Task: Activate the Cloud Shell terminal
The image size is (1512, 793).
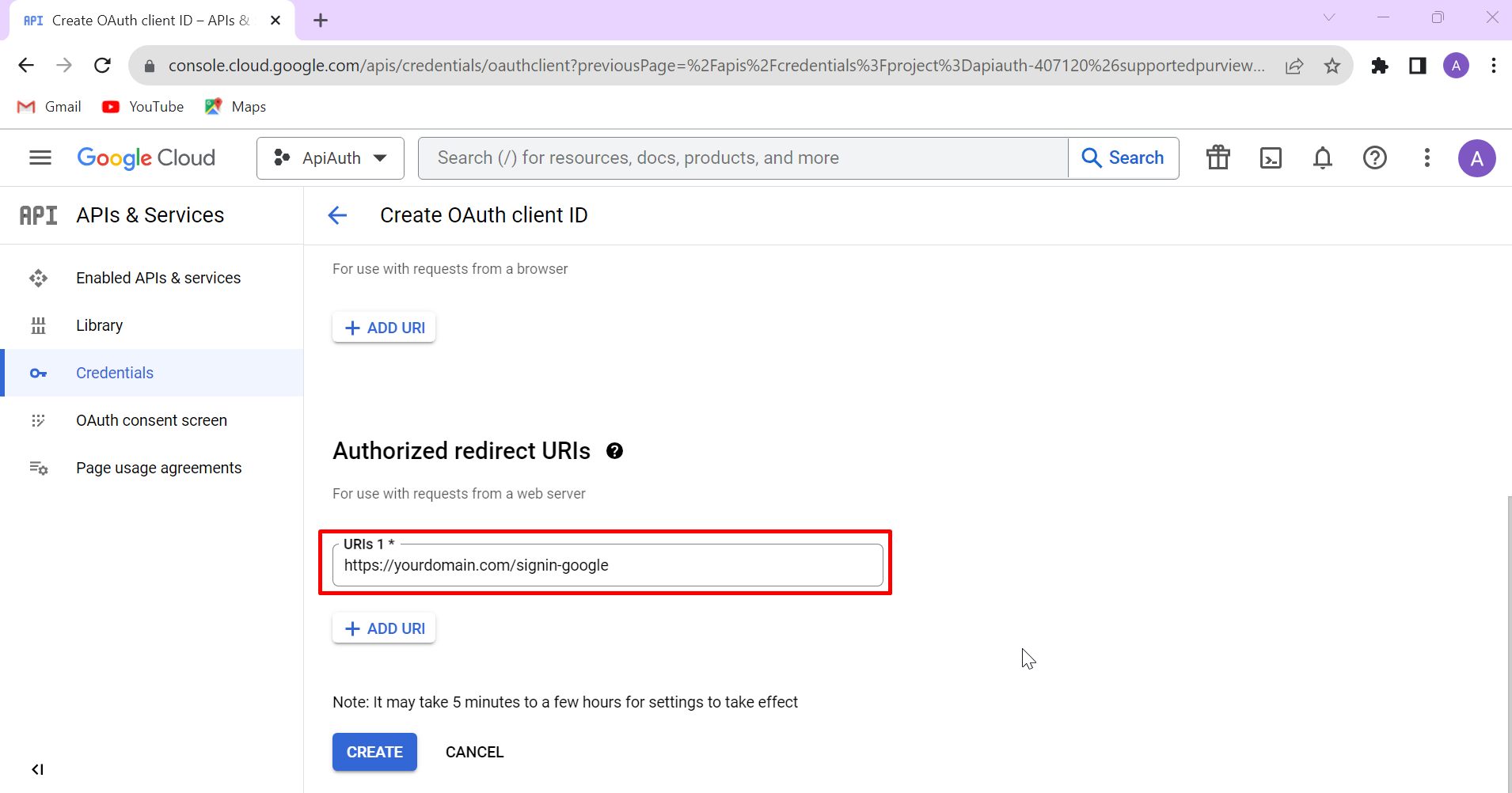Action: tap(1271, 157)
